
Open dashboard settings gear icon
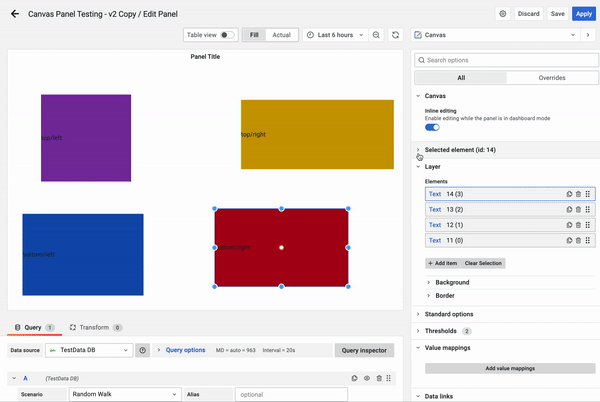tap(502, 14)
